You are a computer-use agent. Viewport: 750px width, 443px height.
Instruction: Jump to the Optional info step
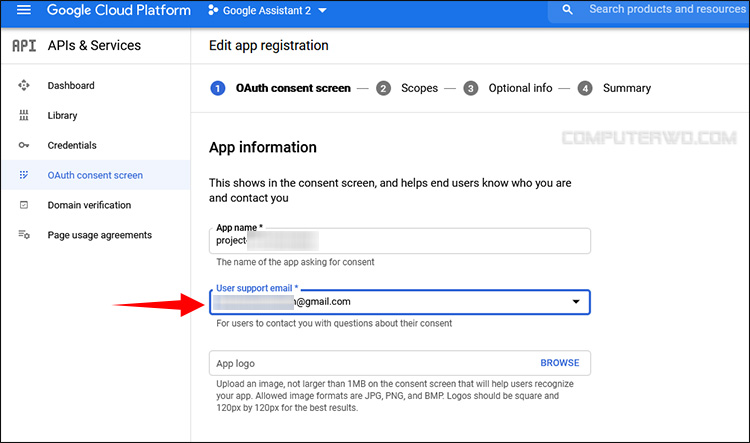(520, 88)
